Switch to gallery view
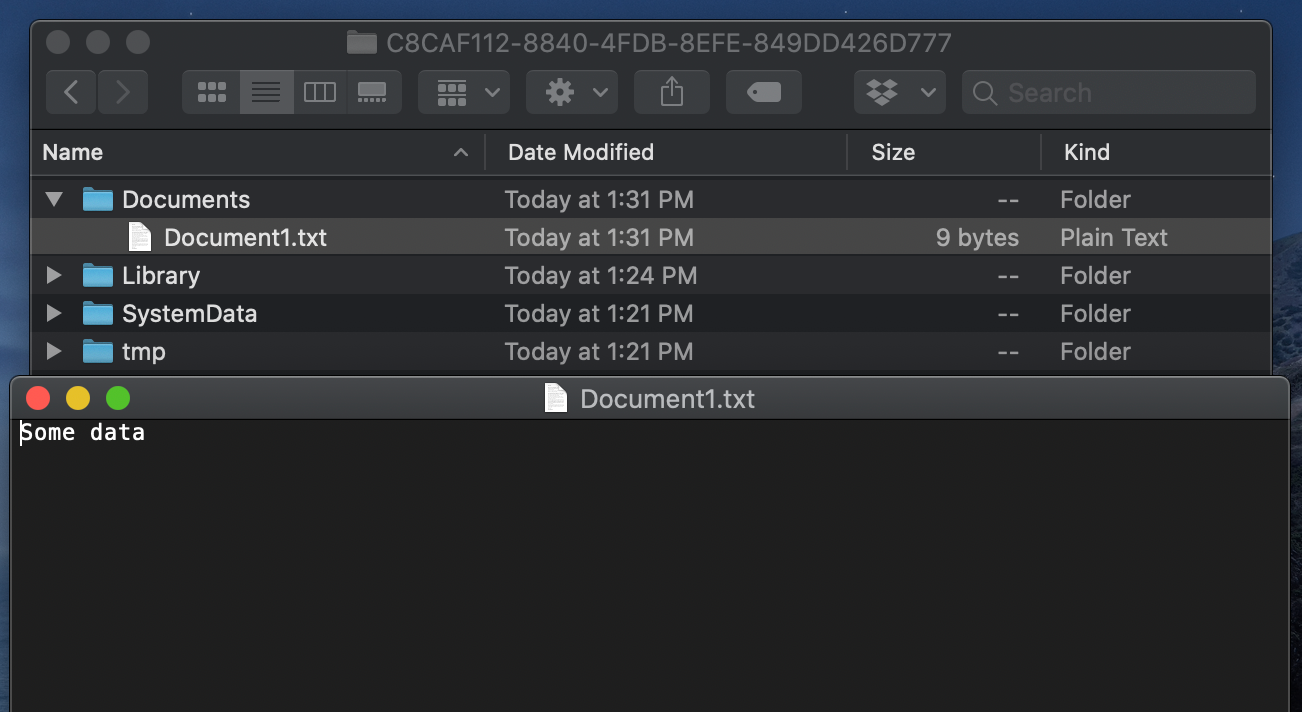 [x=373, y=91]
